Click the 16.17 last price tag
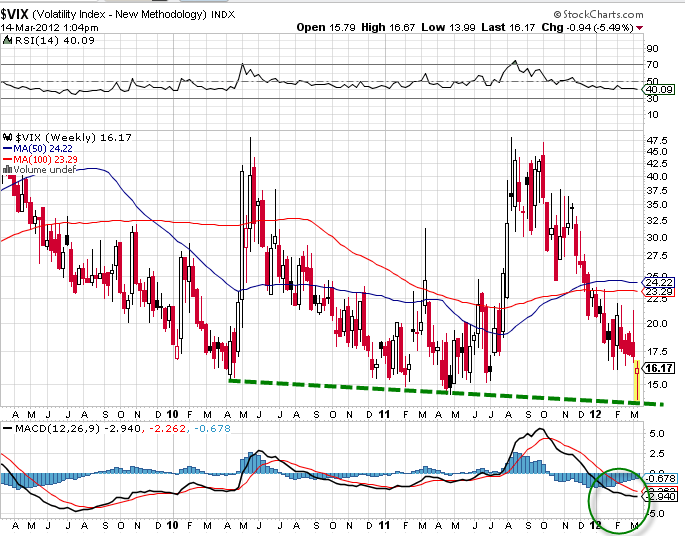The width and height of the screenshot is (685, 536). pos(656,370)
